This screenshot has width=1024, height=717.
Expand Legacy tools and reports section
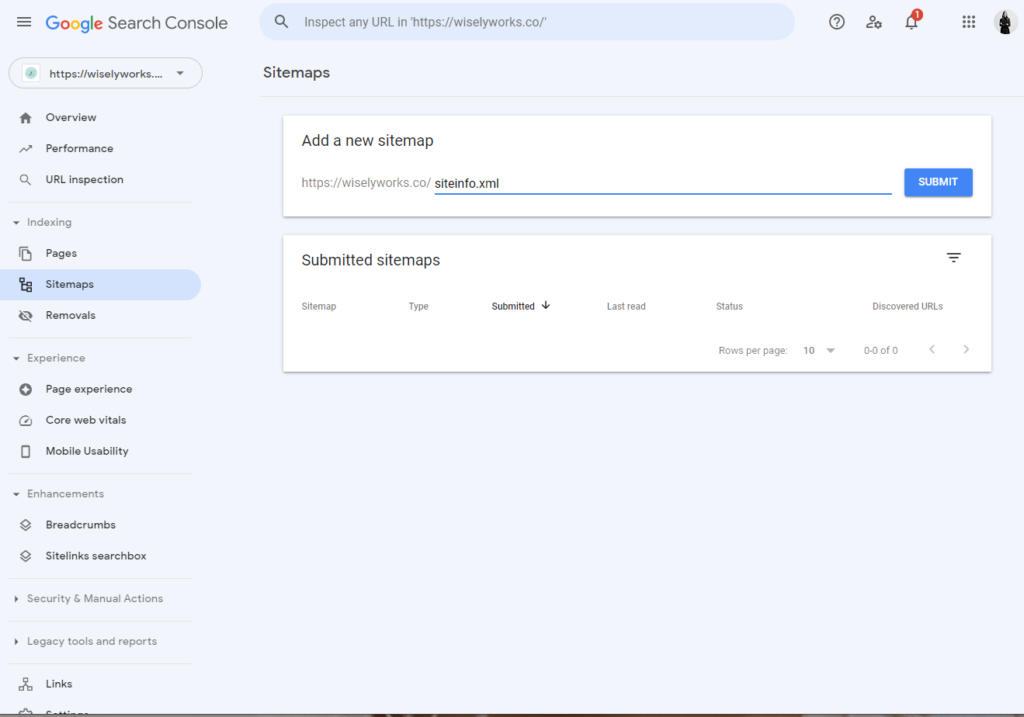16,641
